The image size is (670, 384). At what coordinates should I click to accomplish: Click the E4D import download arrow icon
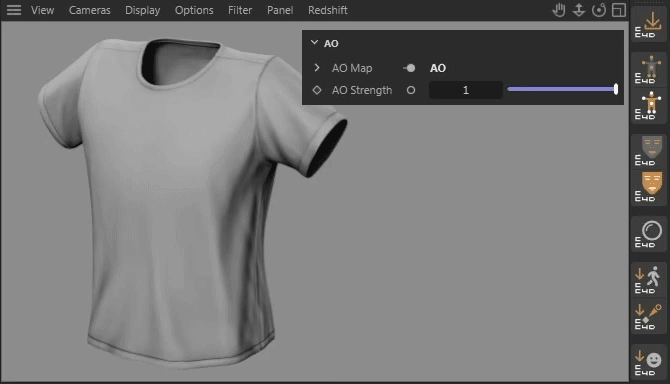[649, 25]
